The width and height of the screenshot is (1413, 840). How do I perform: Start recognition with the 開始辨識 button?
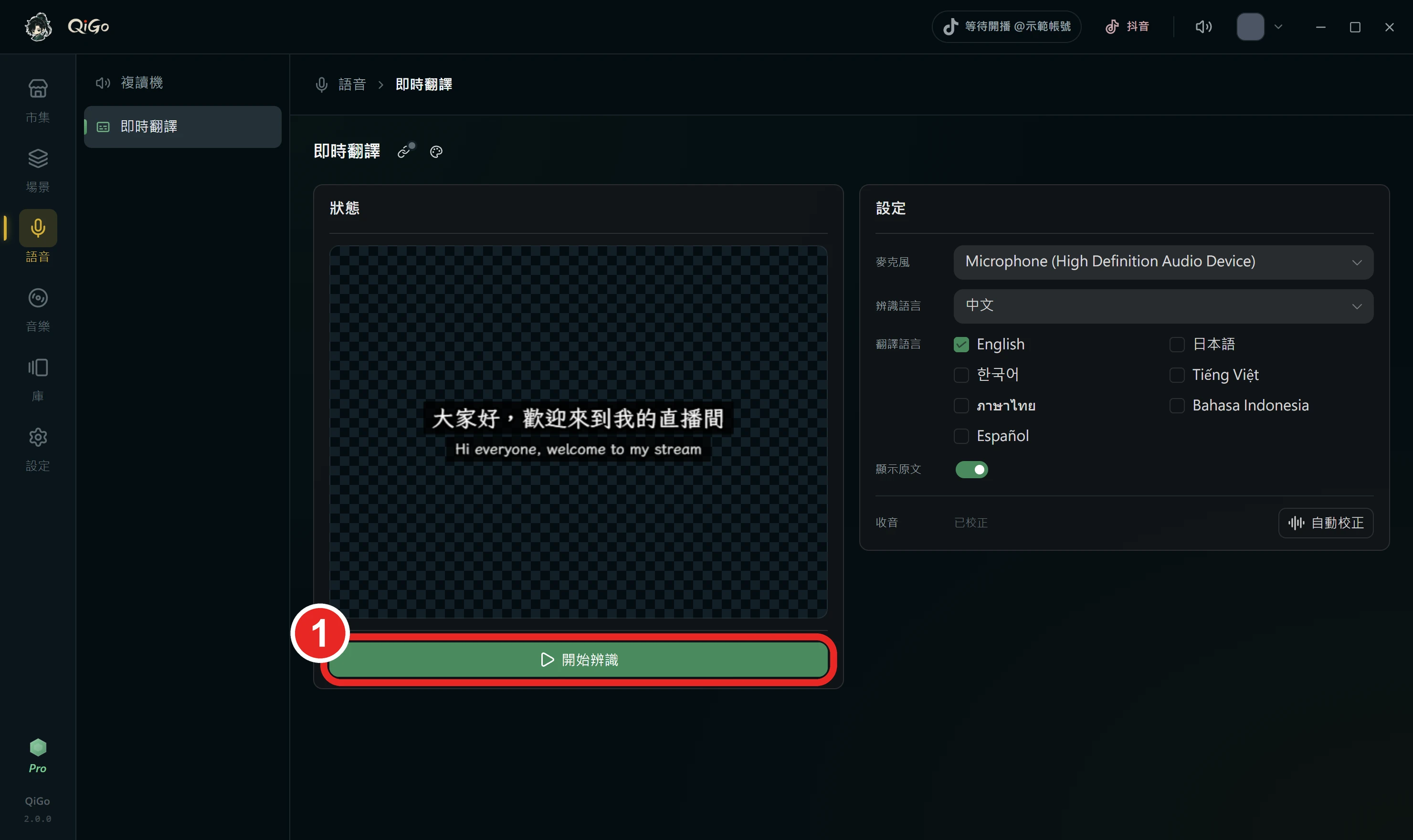point(579,660)
